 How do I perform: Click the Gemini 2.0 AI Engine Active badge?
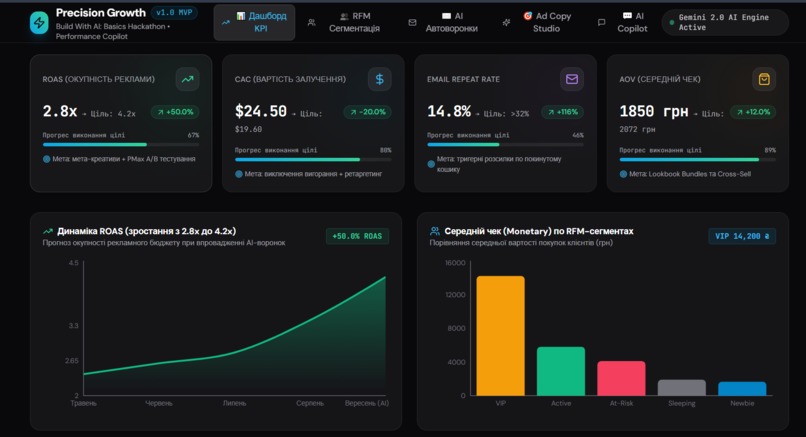point(725,22)
